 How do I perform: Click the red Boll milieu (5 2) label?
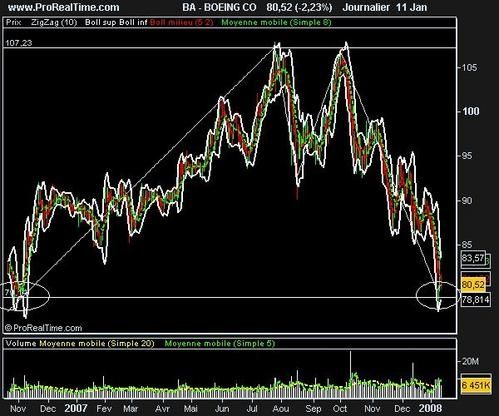point(181,22)
